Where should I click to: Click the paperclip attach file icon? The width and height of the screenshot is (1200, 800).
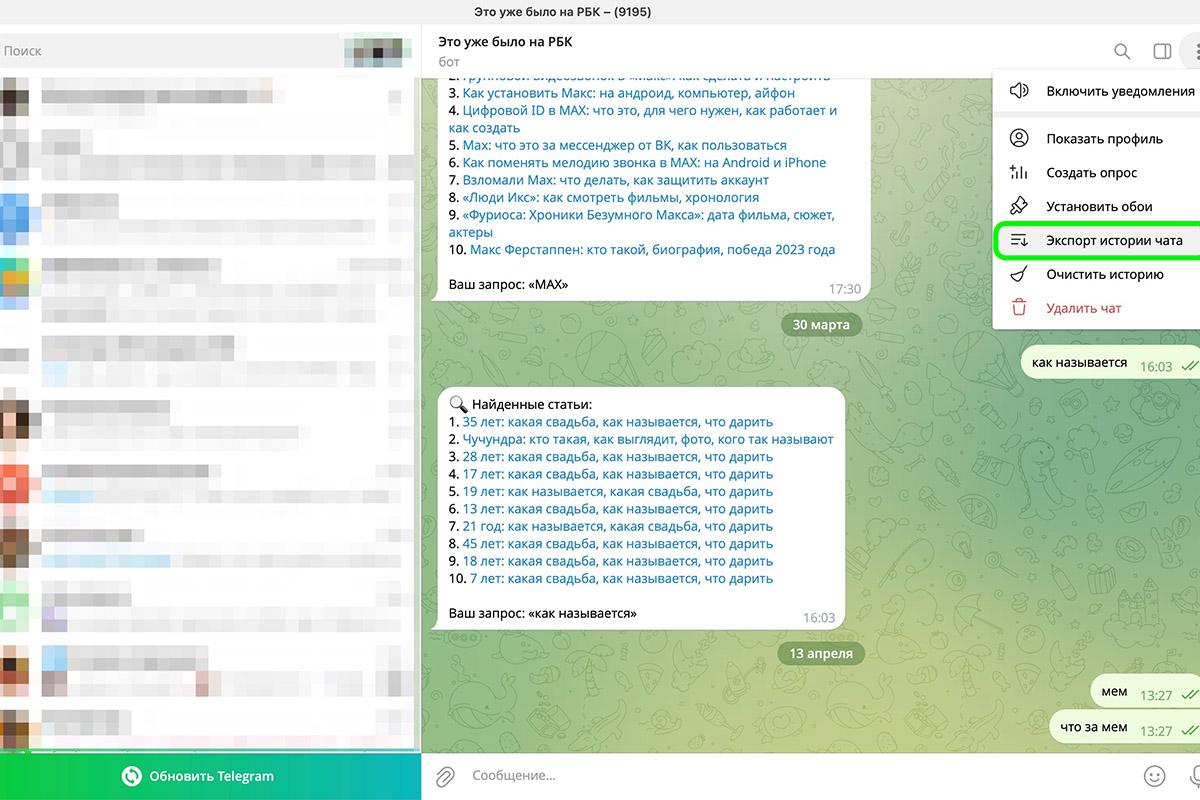tap(445, 776)
